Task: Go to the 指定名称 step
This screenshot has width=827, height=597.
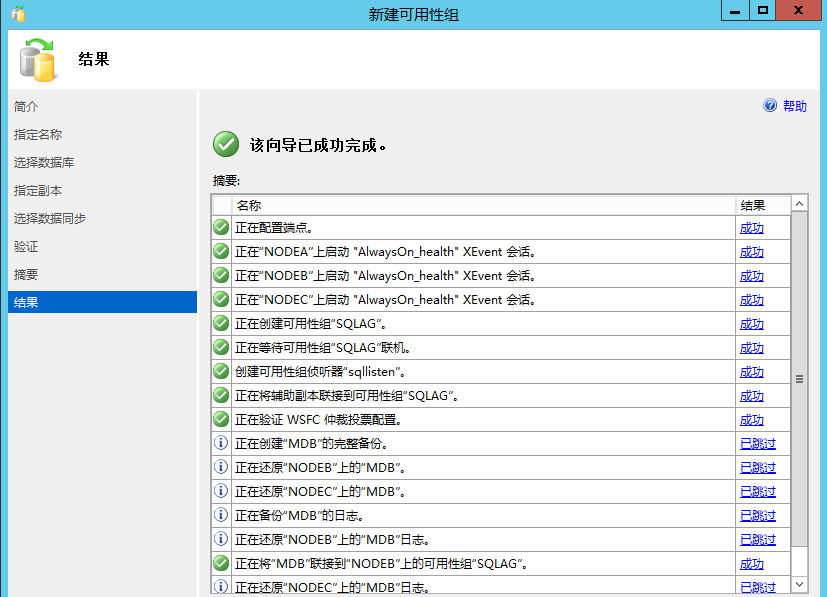Action: pos(38,134)
